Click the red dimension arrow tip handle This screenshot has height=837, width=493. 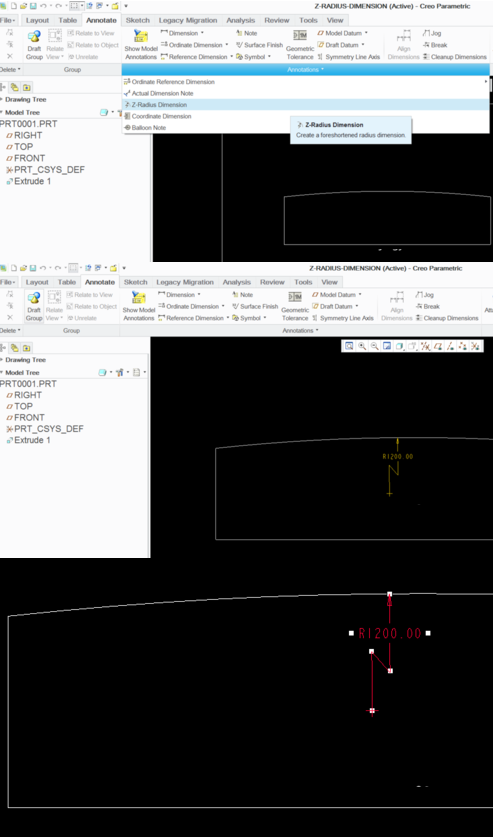pos(390,594)
